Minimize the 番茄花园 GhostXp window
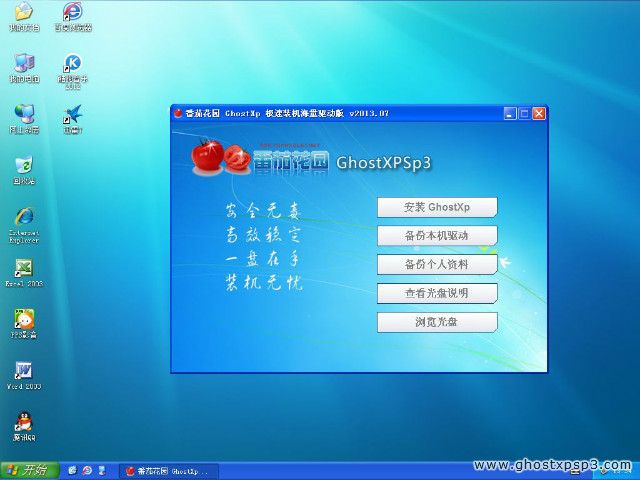The image size is (640, 480). (x=510, y=113)
